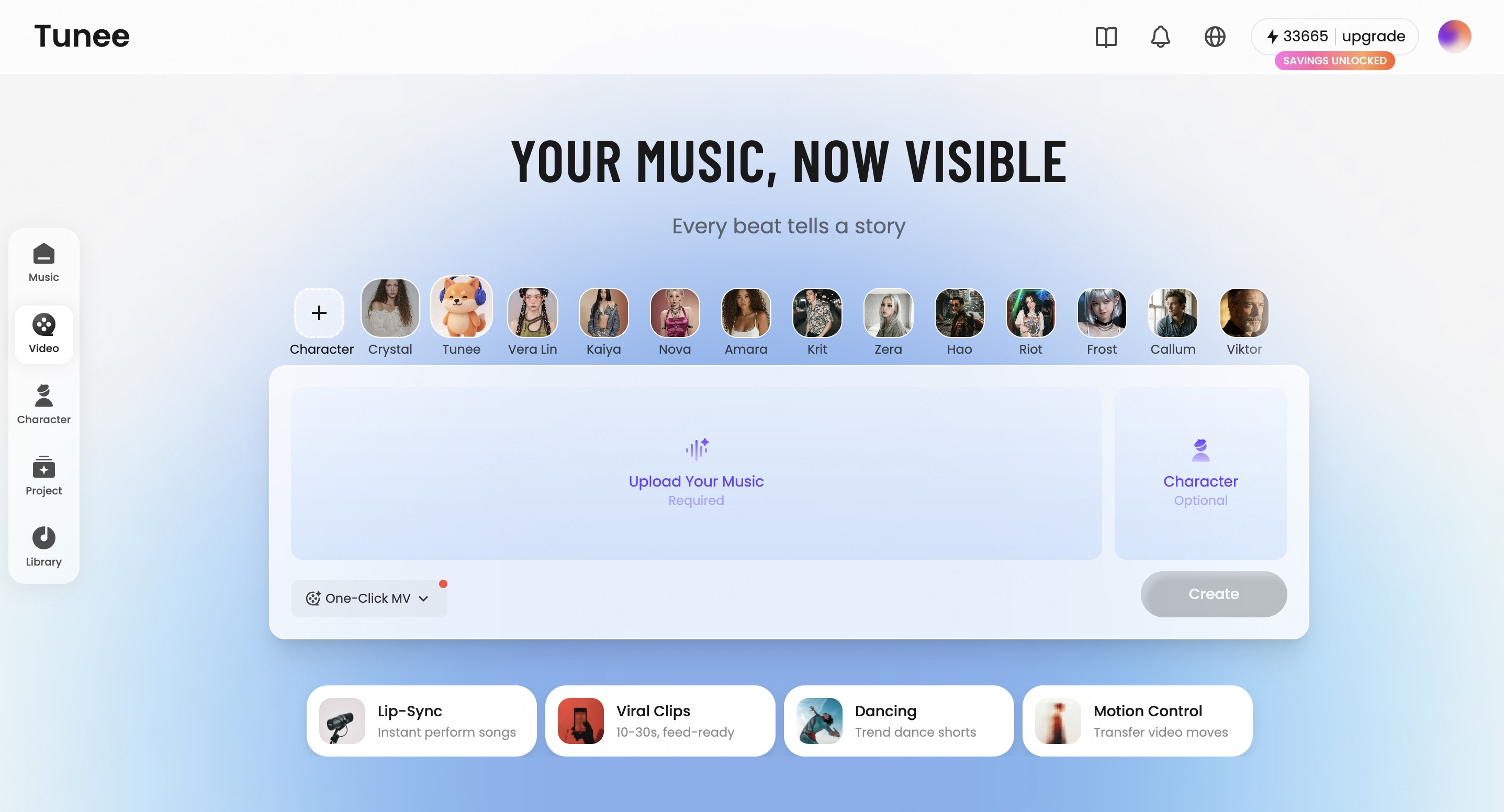Open the guide book icon
1504x812 pixels.
coord(1106,37)
